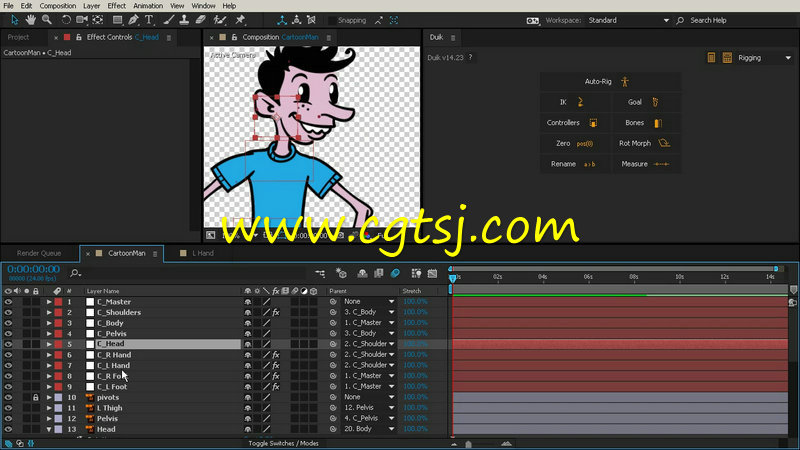Click the Duik Bones icon
800x450 pixels.
pos(658,123)
